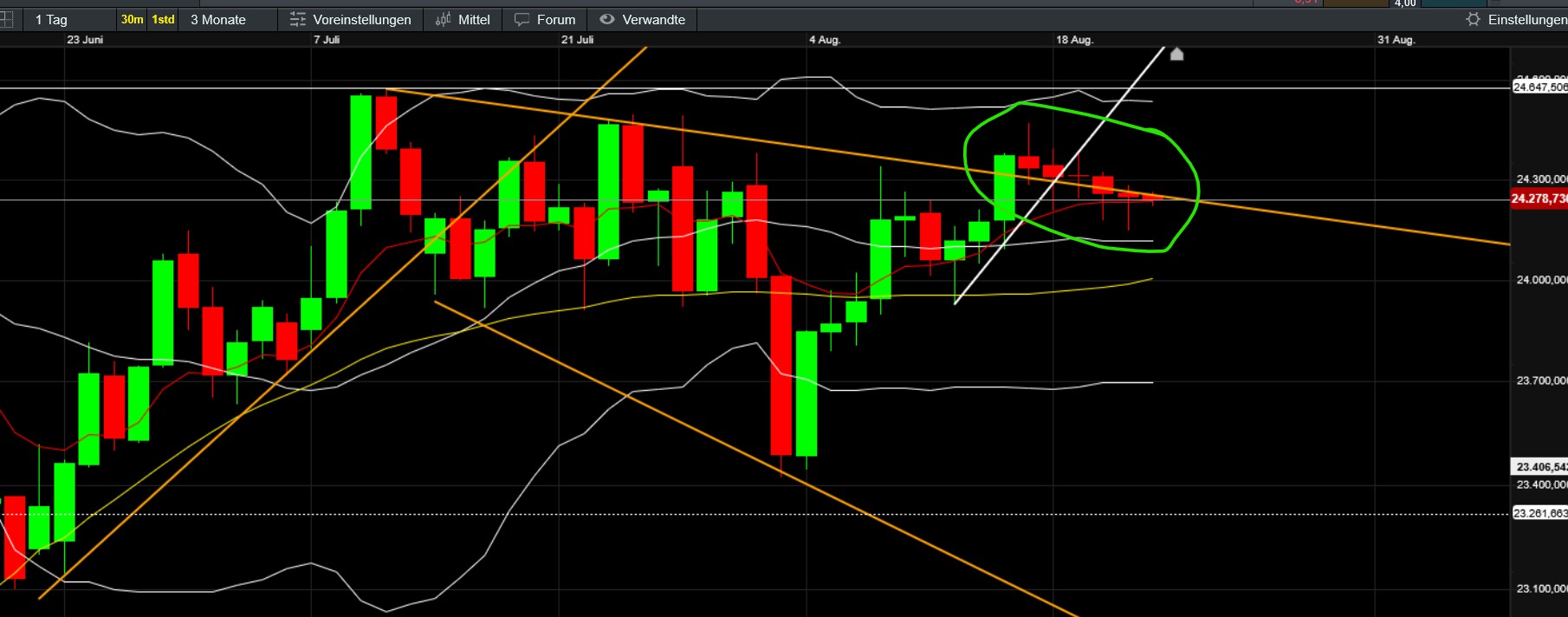
Task: Click the 24.647,506 horizontal line price label
Action: click(1539, 87)
